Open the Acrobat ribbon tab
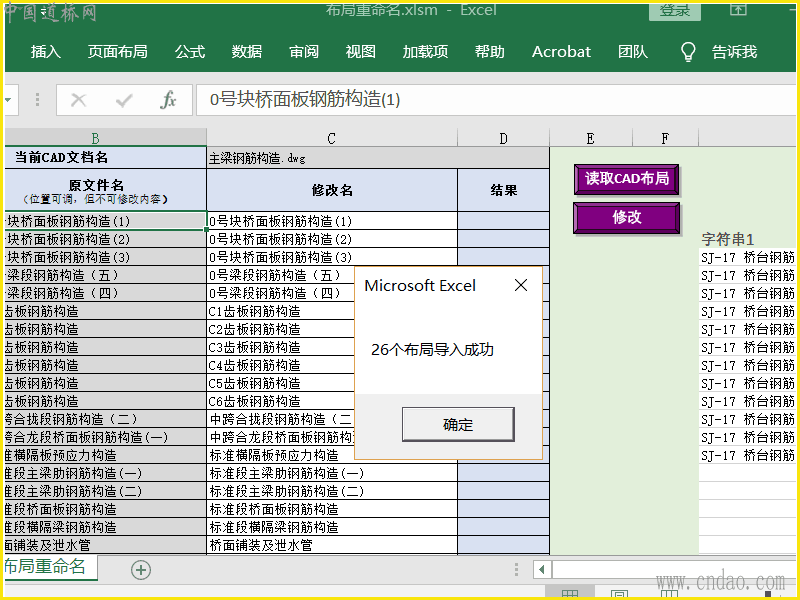The image size is (800, 600). (x=561, y=52)
